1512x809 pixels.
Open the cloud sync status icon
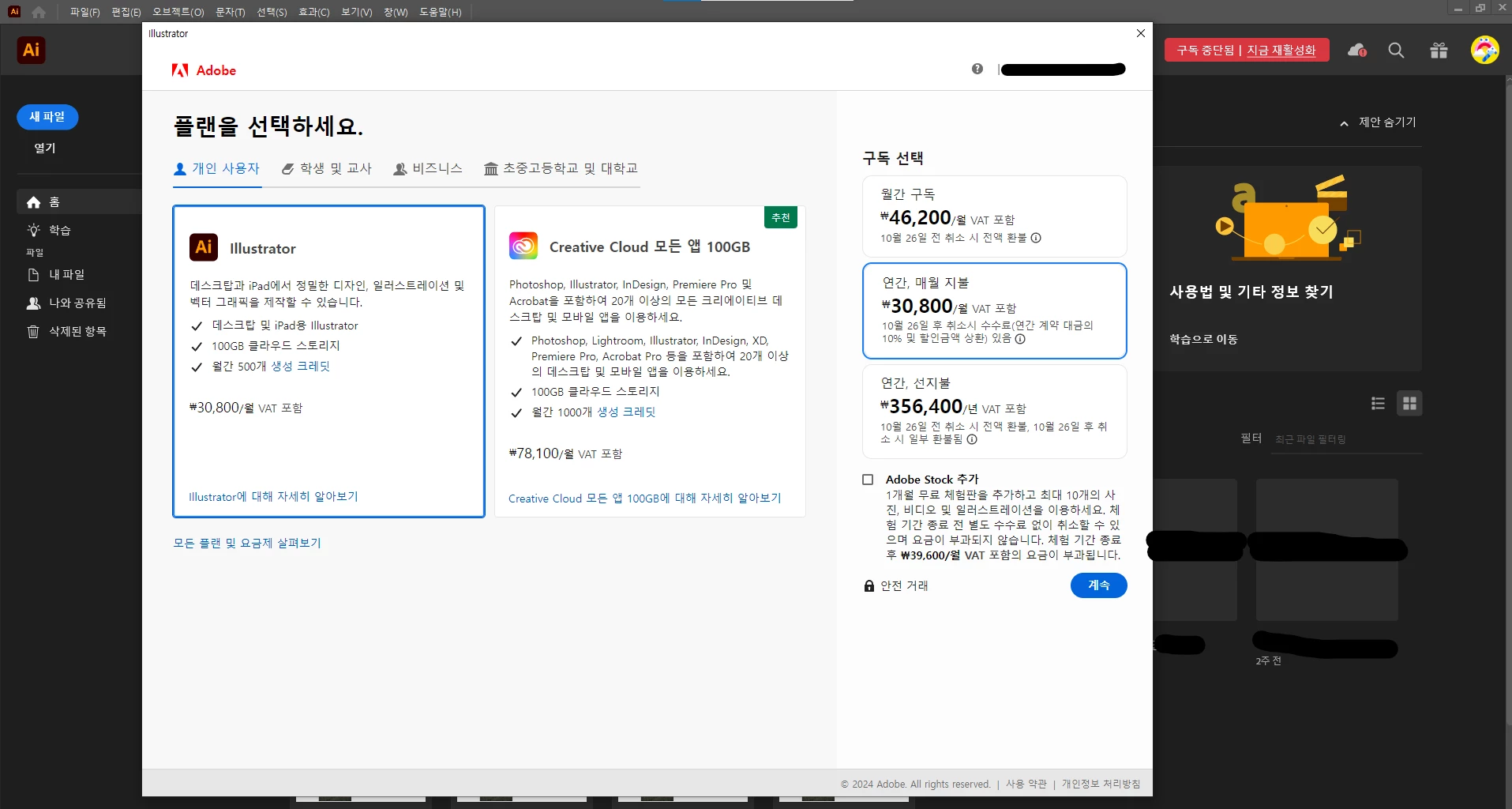click(x=1357, y=51)
